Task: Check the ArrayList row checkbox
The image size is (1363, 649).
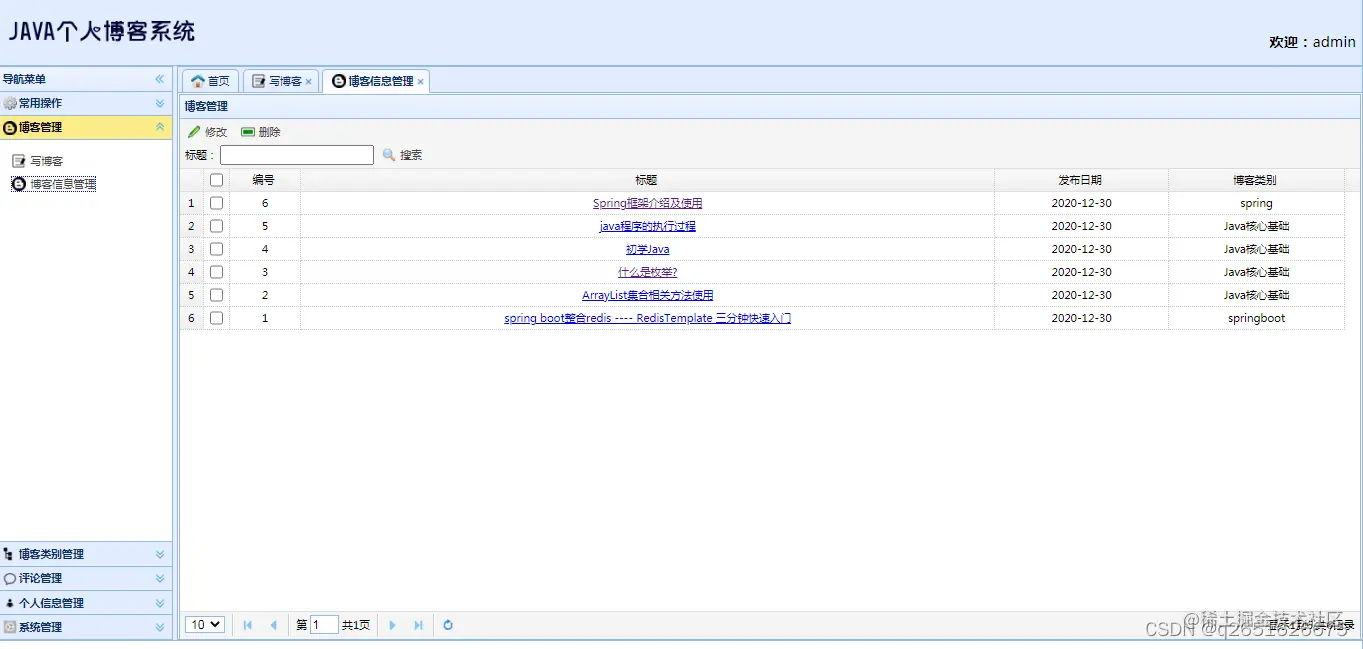Action: pos(216,295)
